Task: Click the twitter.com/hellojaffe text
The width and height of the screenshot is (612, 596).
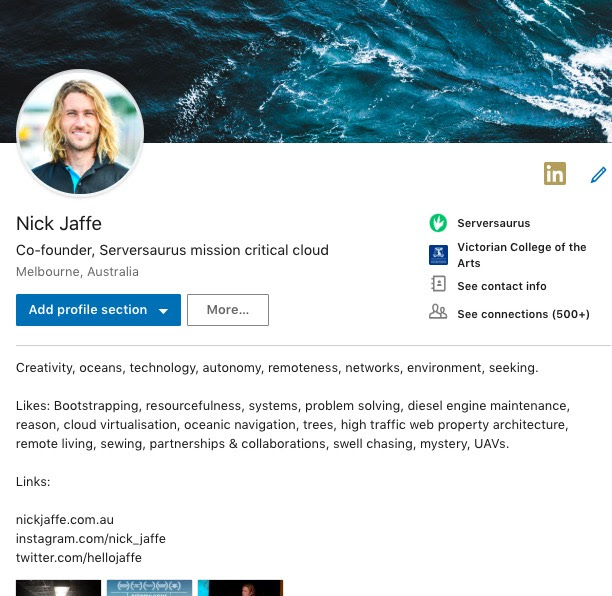Action: (79, 558)
